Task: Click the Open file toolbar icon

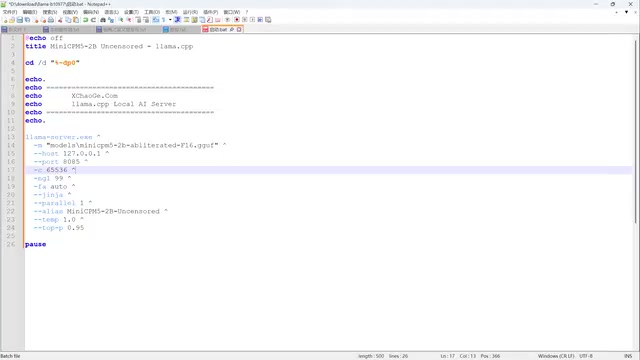Action: 12,20
